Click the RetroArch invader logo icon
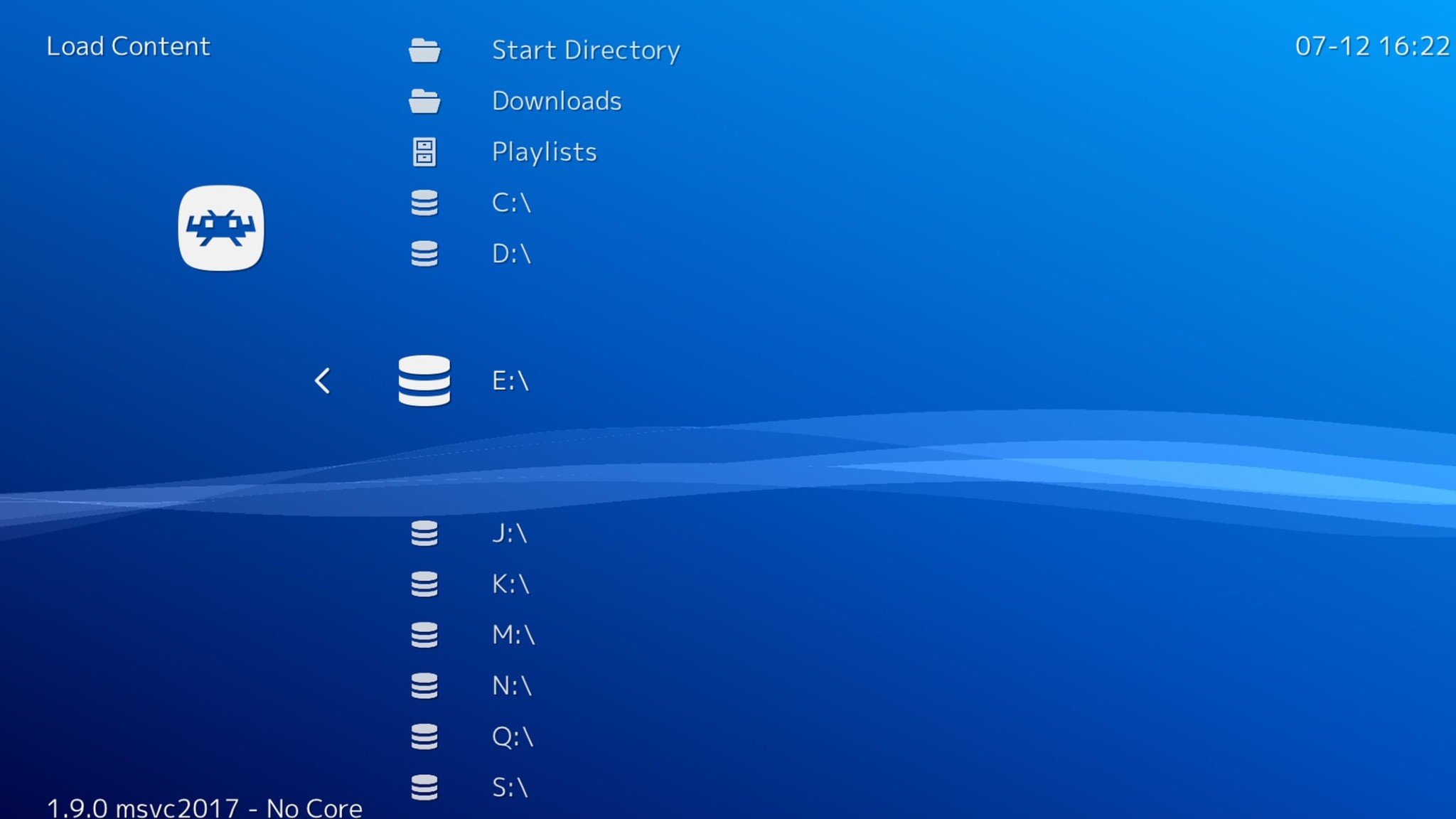The width and height of the screenshot is (1456, 819). [x=221, y=228]
